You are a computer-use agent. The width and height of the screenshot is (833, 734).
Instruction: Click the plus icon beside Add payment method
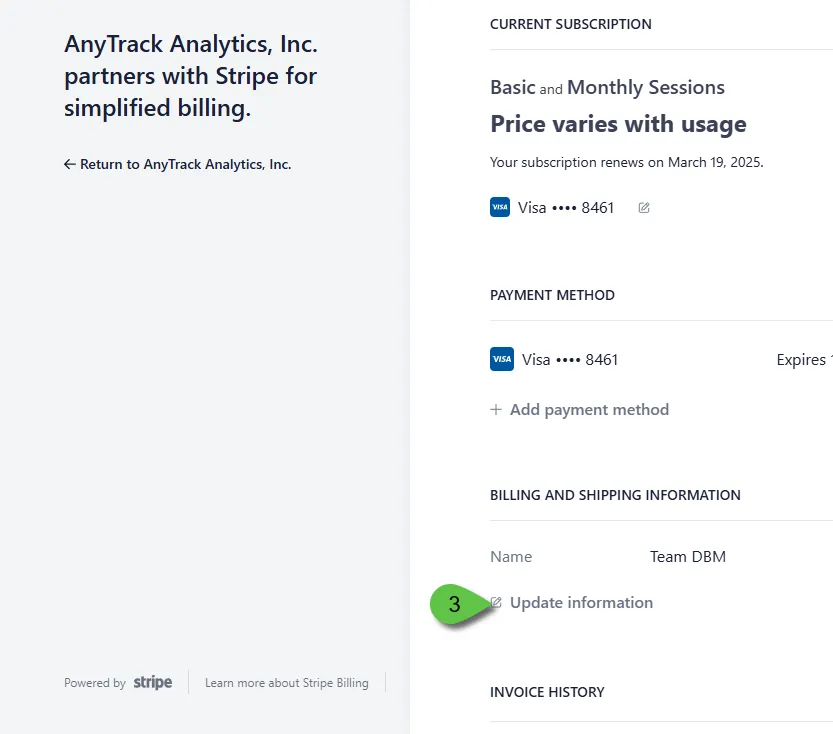click(496, 409)
